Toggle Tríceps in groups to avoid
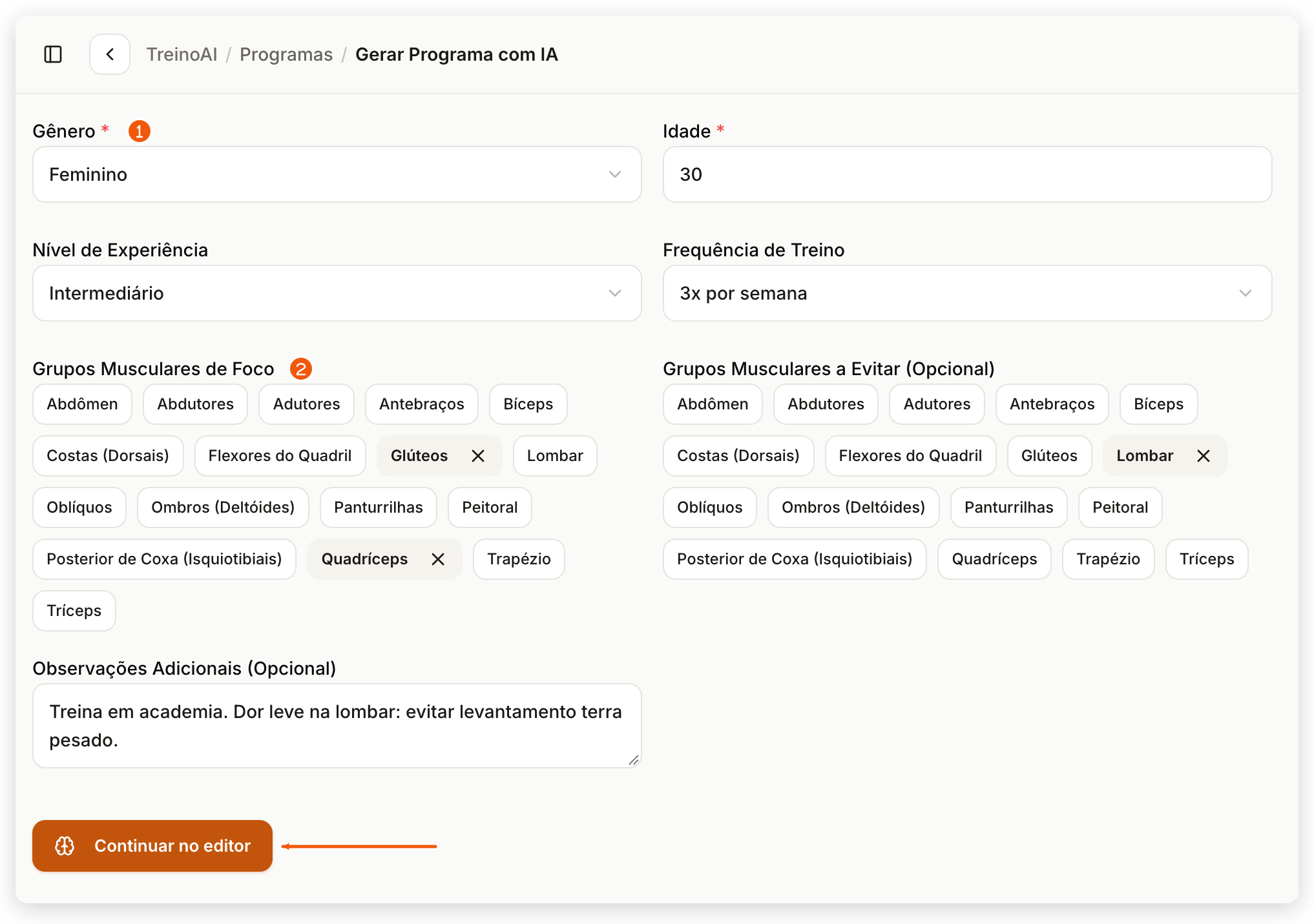The image size is (1314, 924). pos(1207,559)
